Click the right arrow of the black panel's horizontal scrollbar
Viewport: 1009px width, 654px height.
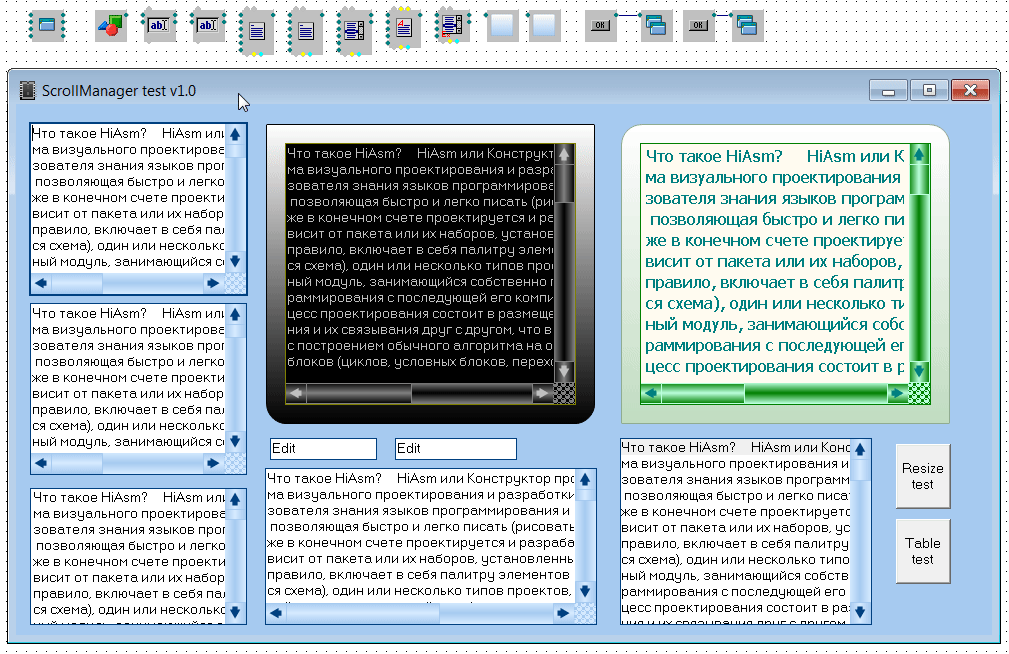coord(542,393)
